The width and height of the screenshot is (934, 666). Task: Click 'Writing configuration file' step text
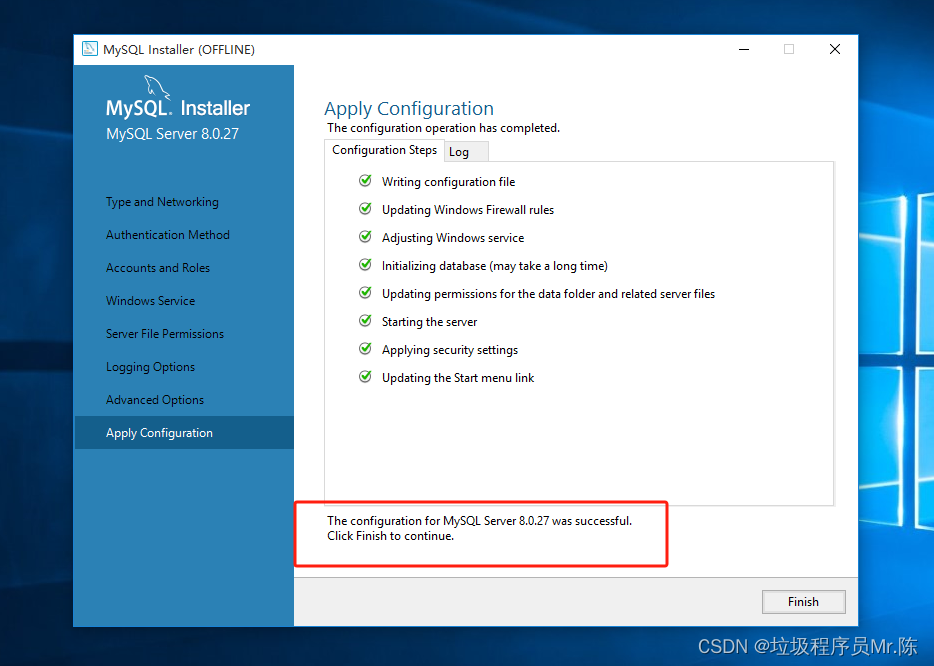point(449,182)
